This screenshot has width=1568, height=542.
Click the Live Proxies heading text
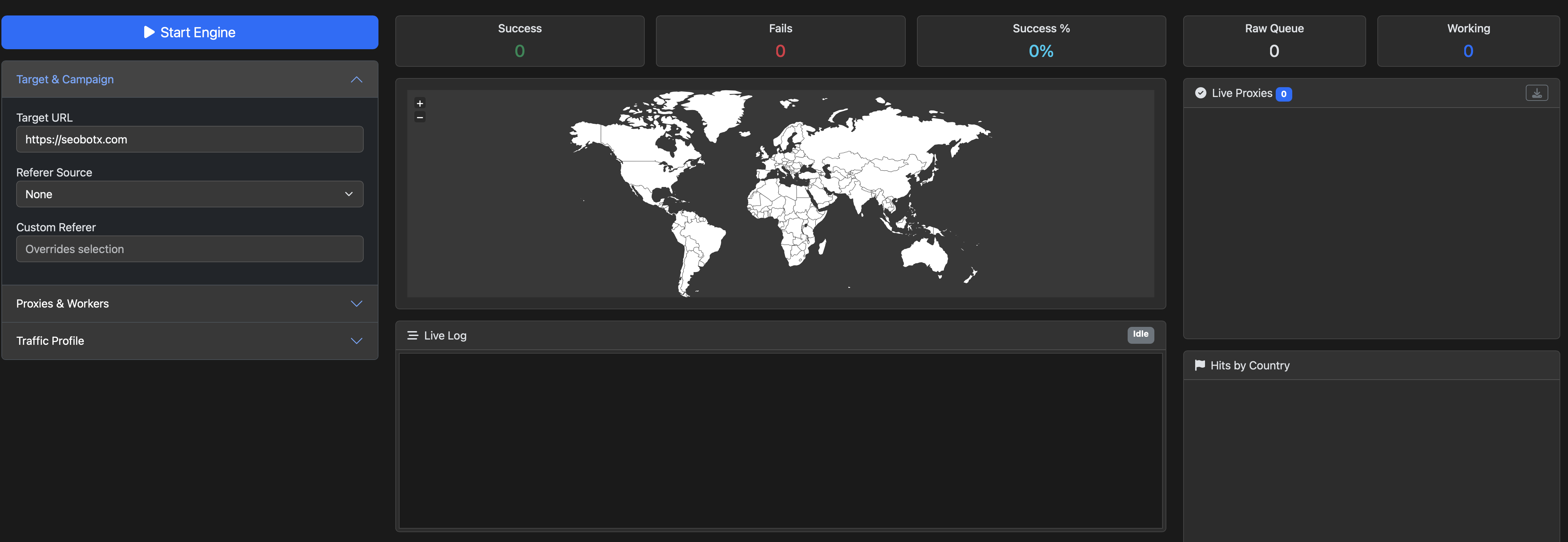[x=1242, y=93]
